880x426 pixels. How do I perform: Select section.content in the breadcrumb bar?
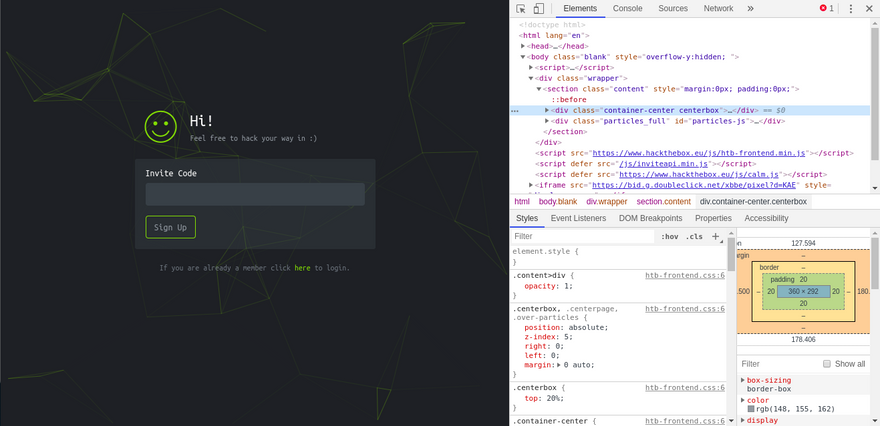[x=663, y=201]
